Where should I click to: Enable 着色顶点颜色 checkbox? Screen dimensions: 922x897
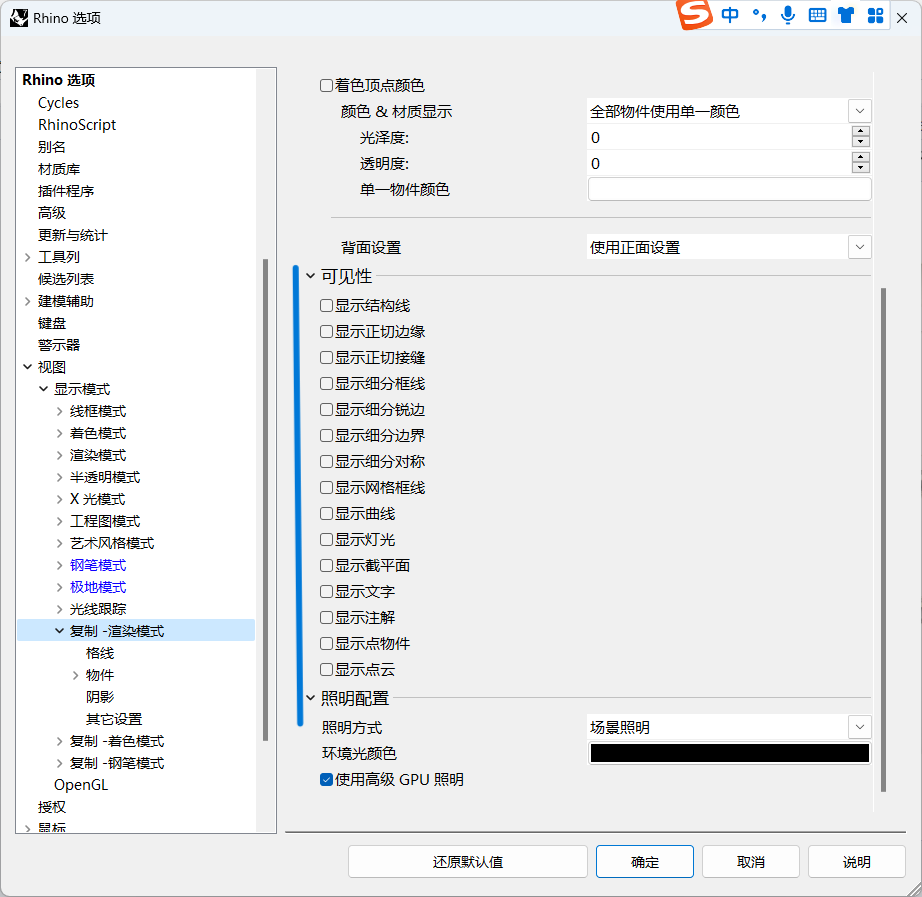[326, 86]
